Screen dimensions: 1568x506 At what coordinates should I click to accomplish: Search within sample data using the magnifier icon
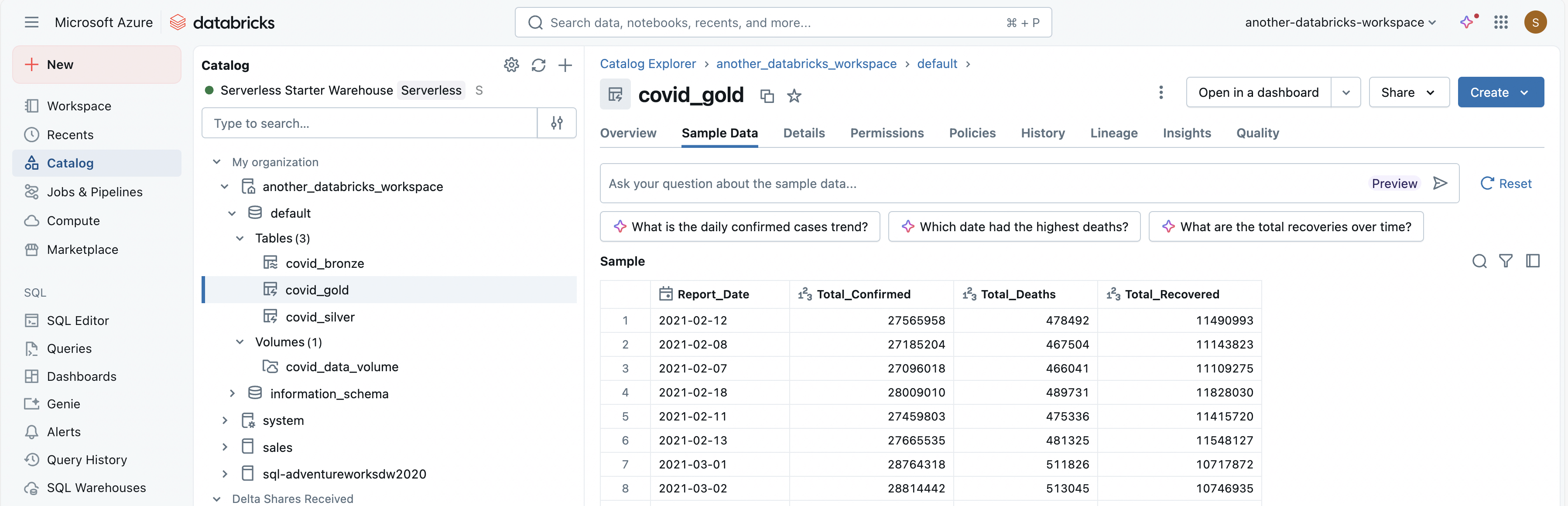(x=1480, y=261)
